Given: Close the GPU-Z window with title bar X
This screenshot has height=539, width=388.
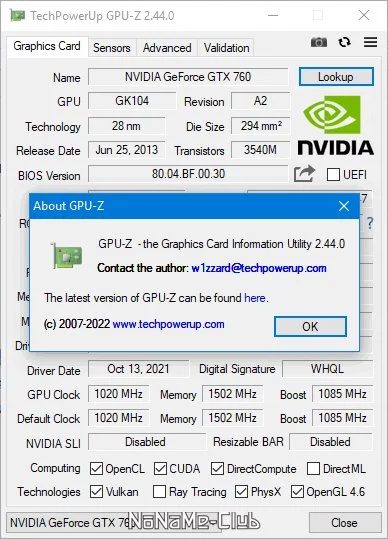Looking at the screenshot, I should pyautogui.click(x=364, y=15).
